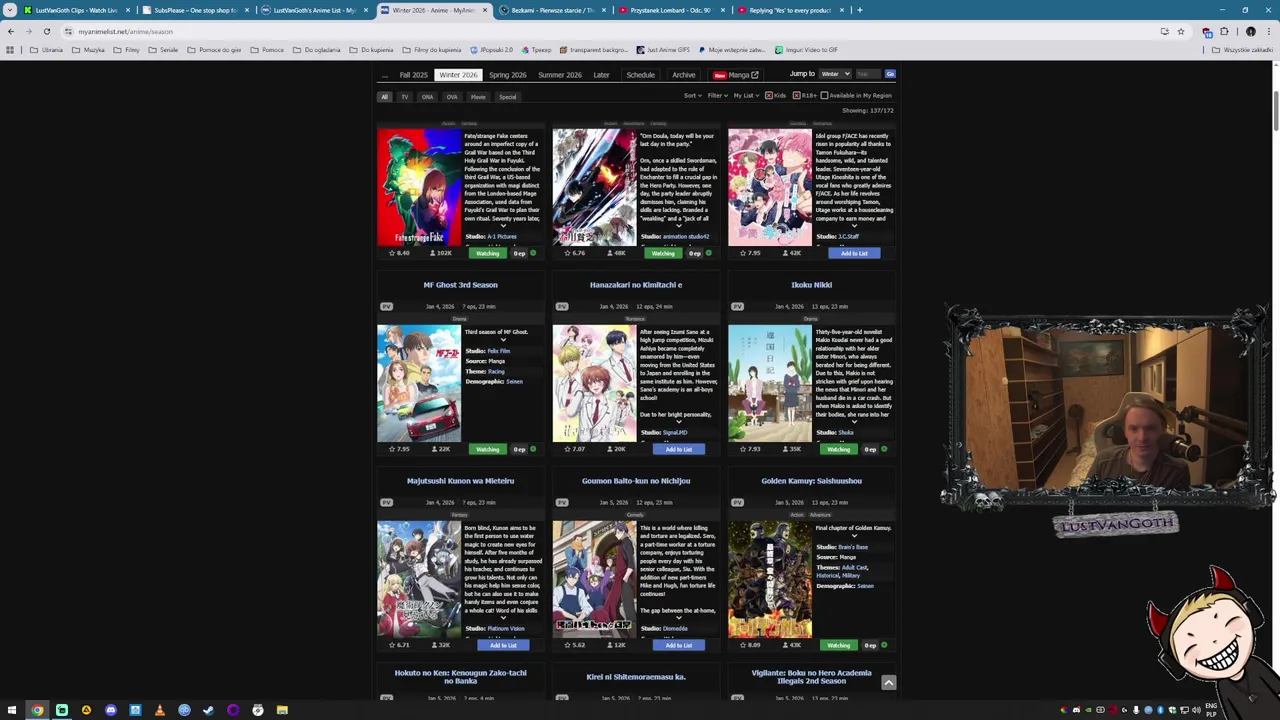Click the Year input field
Screen dimensions: 1280x720
coord(867,74)
